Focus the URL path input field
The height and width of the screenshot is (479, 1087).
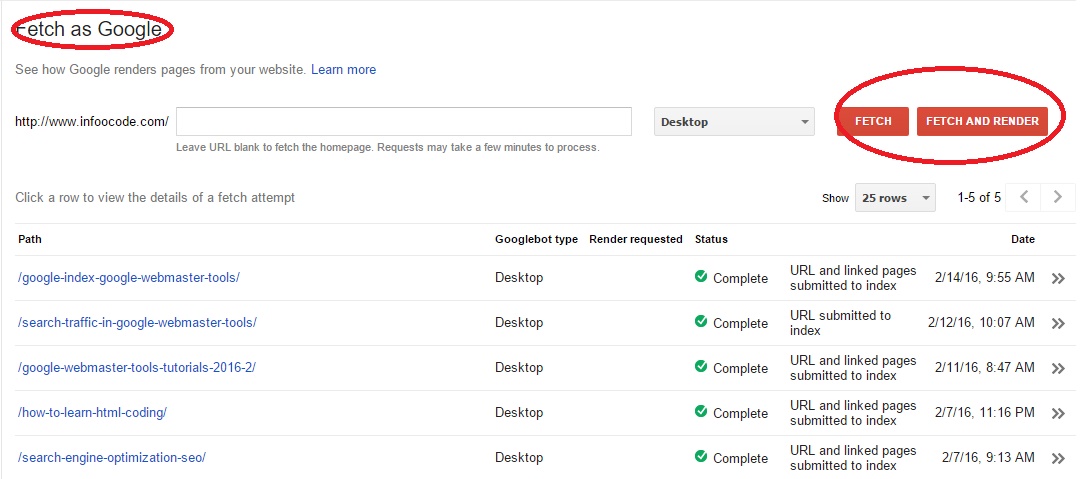pos(403,121)
